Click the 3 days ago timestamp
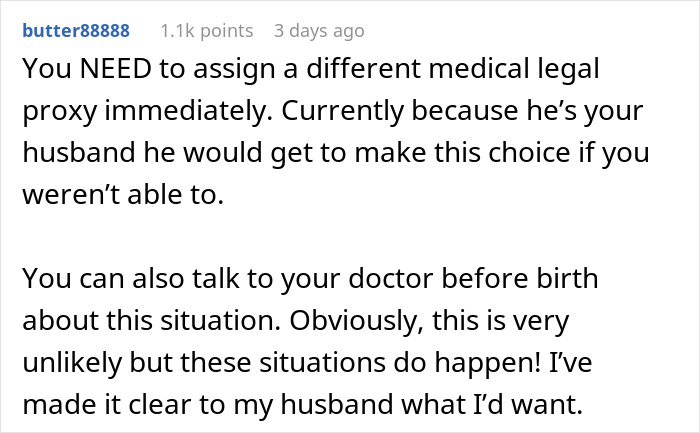The image size is (700, 433). [x=319, y=31]
